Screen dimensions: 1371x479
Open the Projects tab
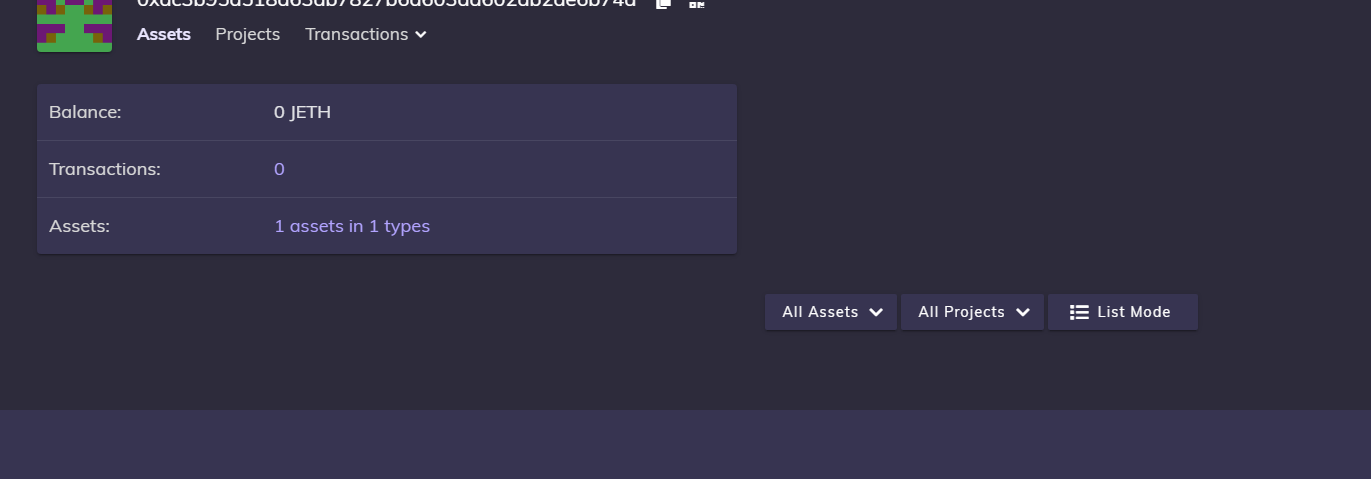coord(248,34)
